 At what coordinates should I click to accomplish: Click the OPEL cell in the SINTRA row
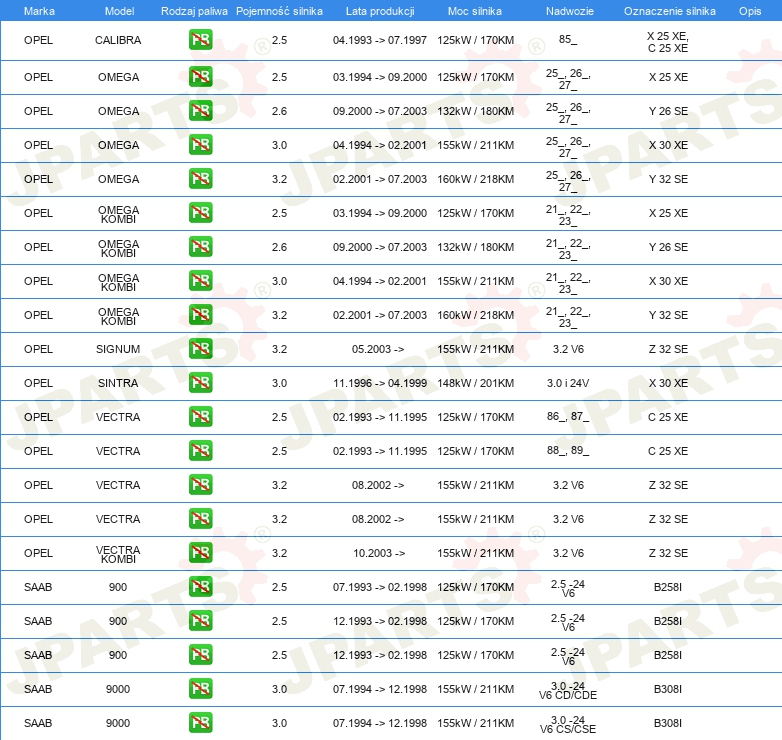[38, 383]
